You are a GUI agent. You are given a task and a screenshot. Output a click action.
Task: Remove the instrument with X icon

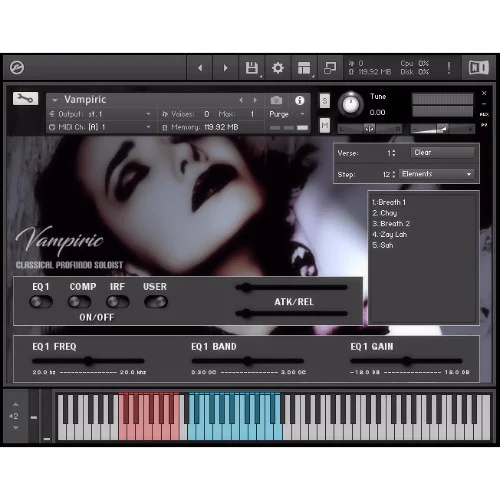(x=484, y=93)
